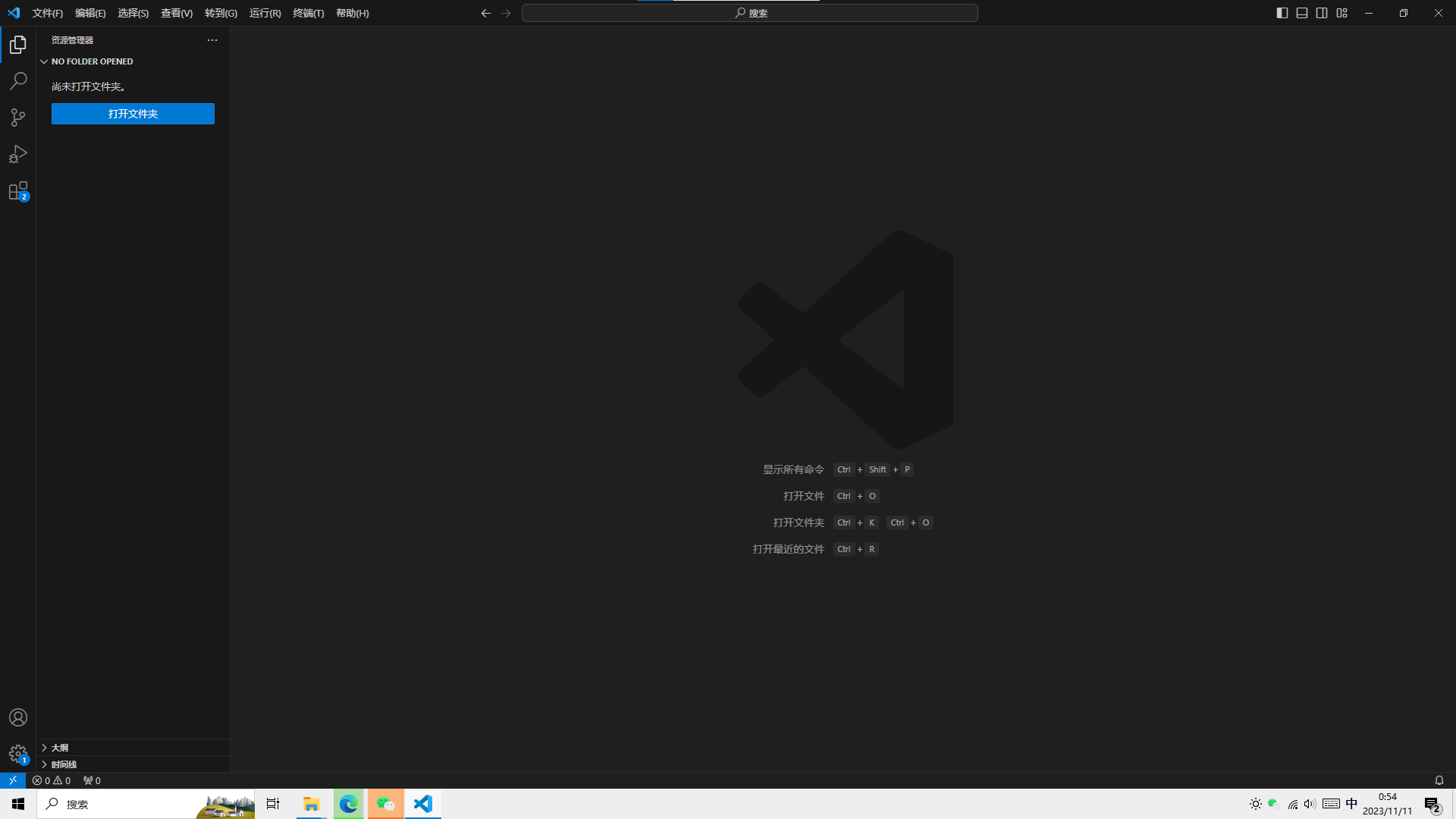
Task: Toggle the bottom panel layout icon
Action: pyautogui.click(x=1302, y=13)
